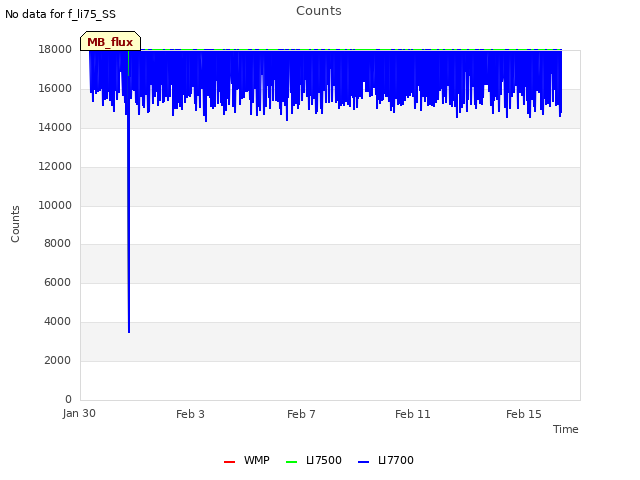
Task: Click the 4000 y-axis label
Action: click(58, 322)
